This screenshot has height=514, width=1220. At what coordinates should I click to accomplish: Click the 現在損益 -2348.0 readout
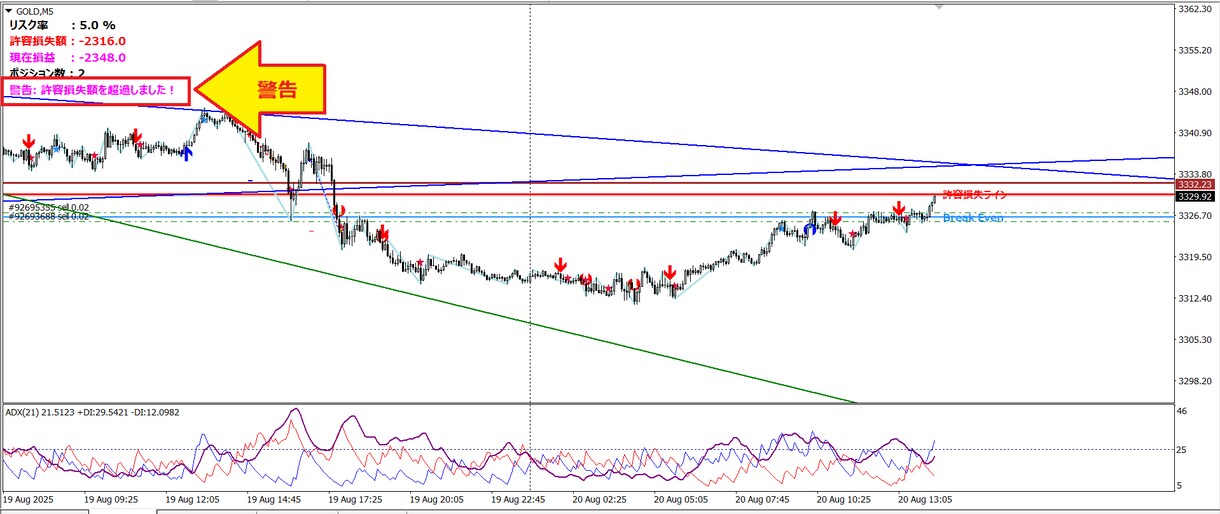coord(67,57)
